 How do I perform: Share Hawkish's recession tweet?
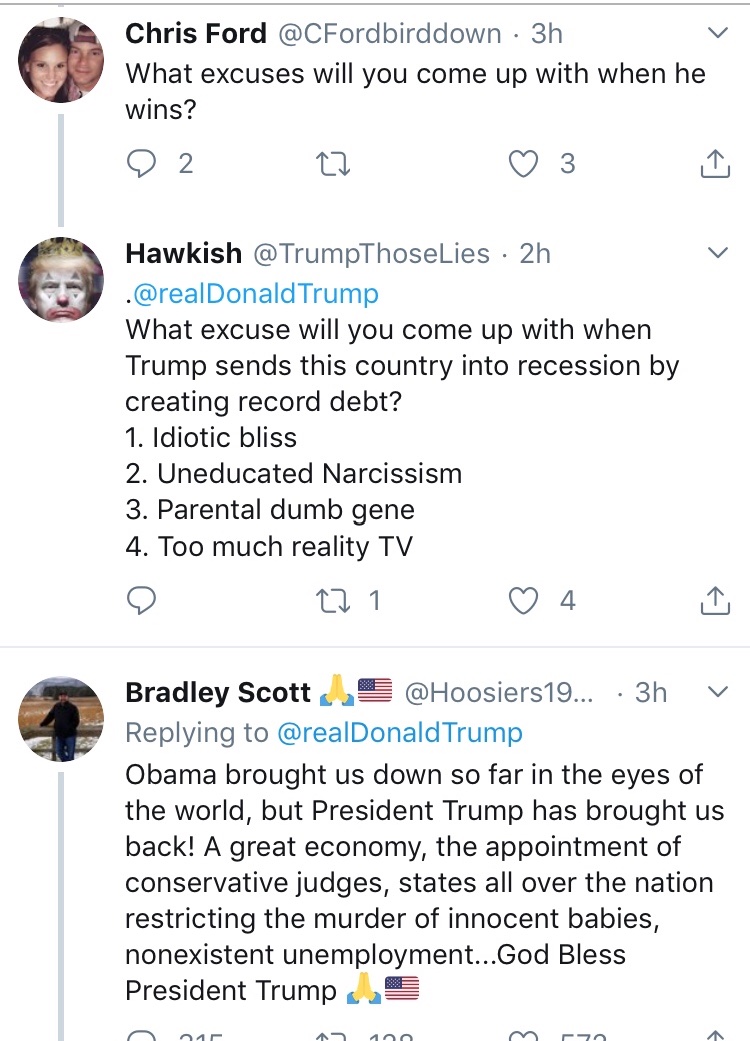(714, 600)
